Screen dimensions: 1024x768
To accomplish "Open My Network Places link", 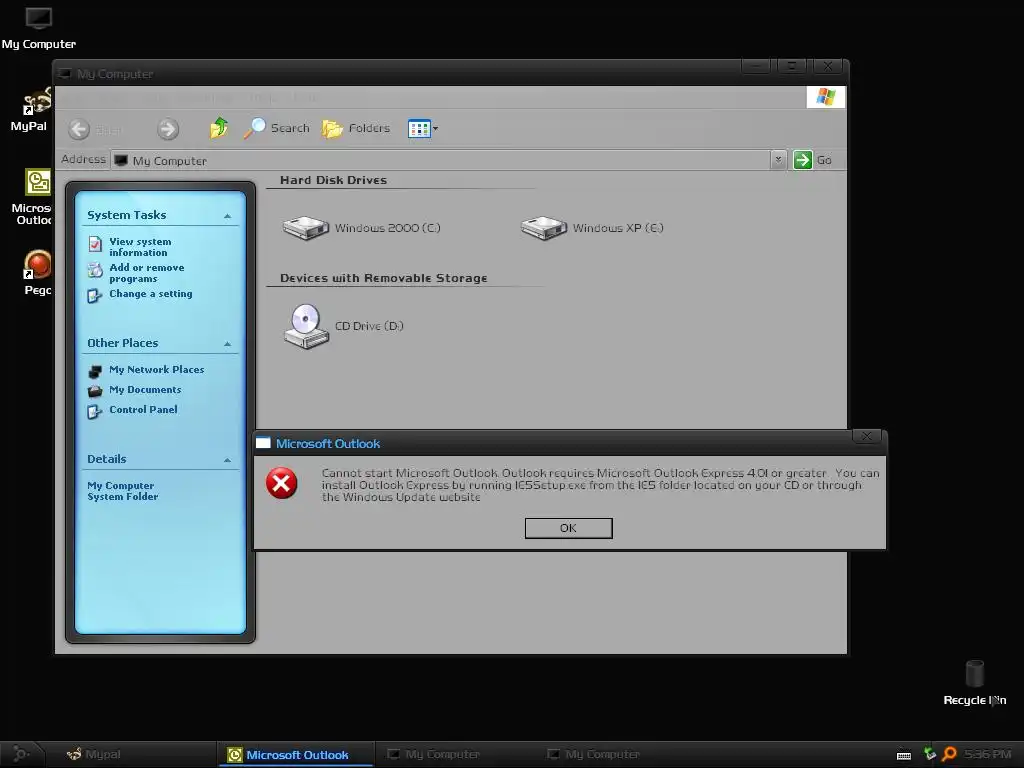I will tap(157, 370).
